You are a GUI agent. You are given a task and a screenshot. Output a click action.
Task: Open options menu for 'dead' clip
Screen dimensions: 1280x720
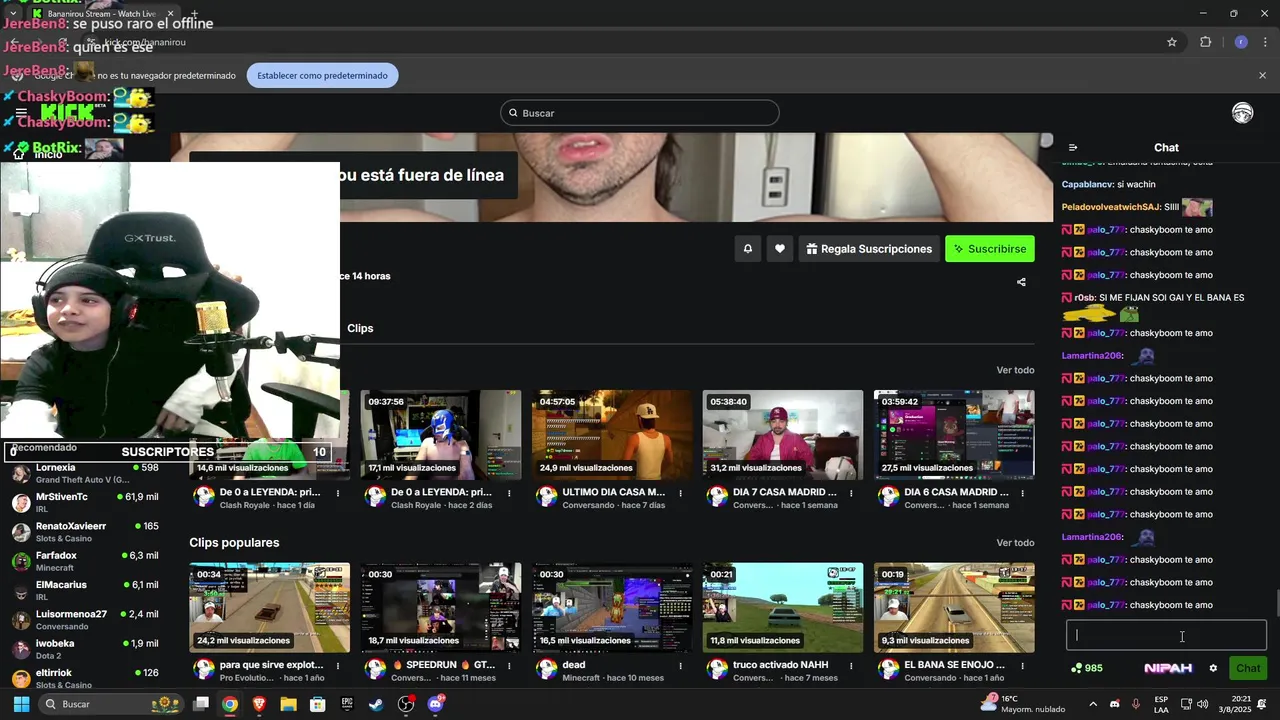pyautogui.click(x=680, y=665)
